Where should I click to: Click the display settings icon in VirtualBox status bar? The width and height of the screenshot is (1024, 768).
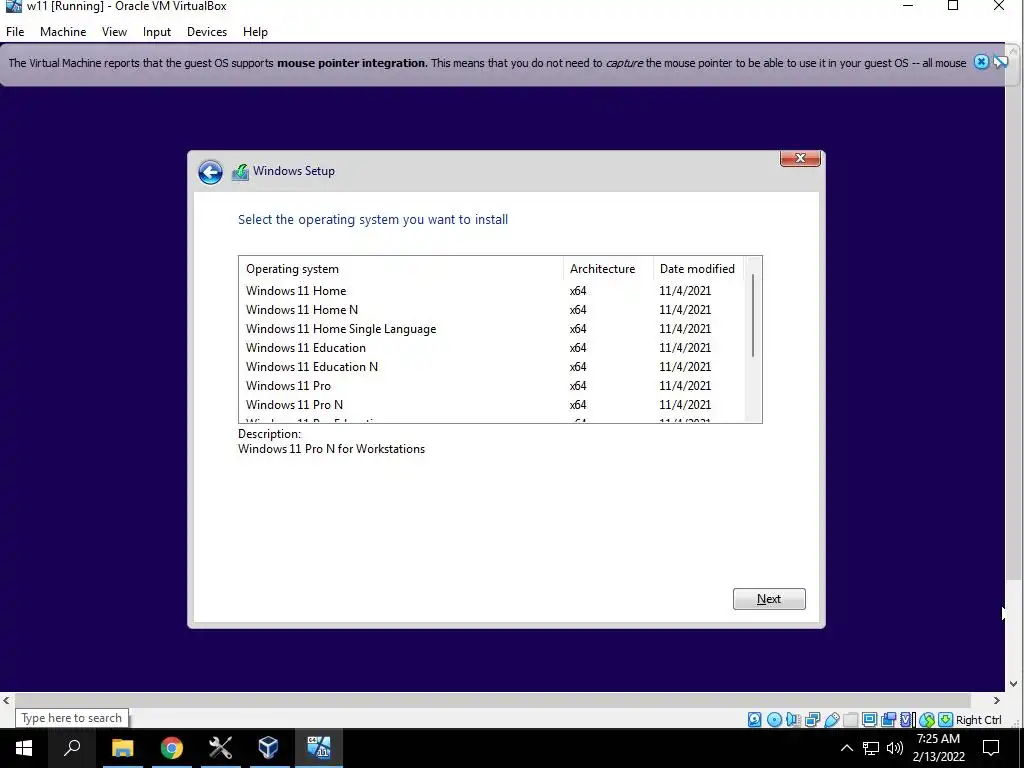pyautogui.click(x=869, y=720)
